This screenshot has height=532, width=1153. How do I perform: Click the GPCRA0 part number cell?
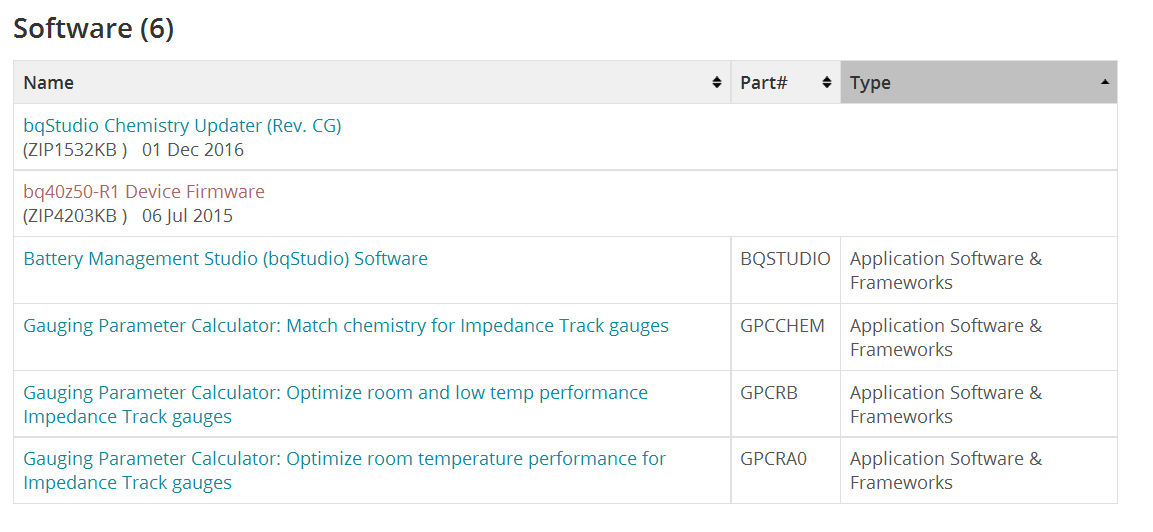[x=785, y=470]
